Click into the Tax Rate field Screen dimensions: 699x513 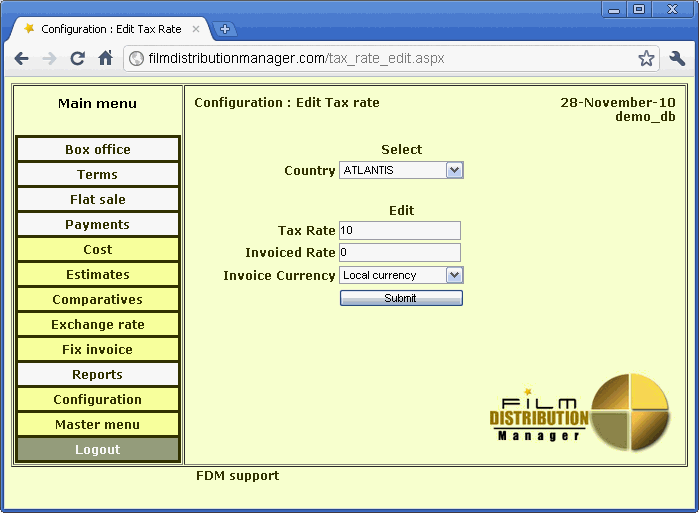pos(400,231)
